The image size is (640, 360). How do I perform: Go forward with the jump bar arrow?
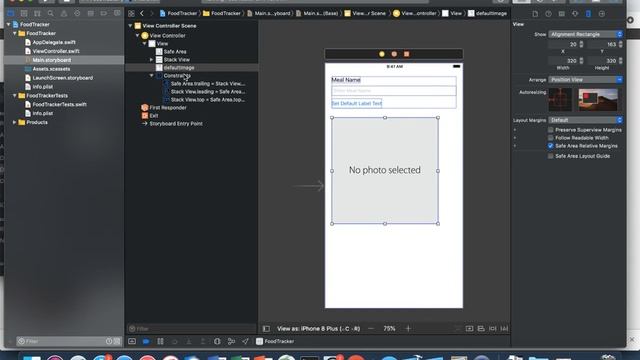(x=151, y=13)
